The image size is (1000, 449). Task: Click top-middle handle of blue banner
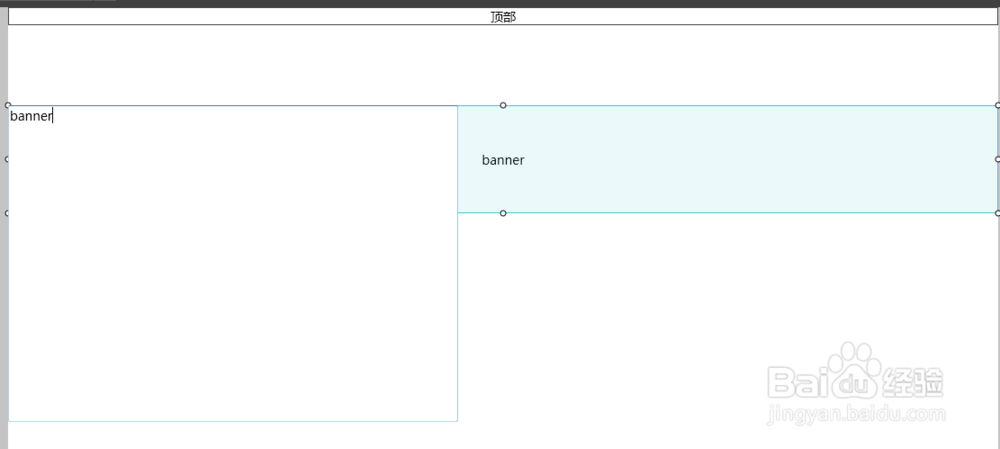coord(503,105)
